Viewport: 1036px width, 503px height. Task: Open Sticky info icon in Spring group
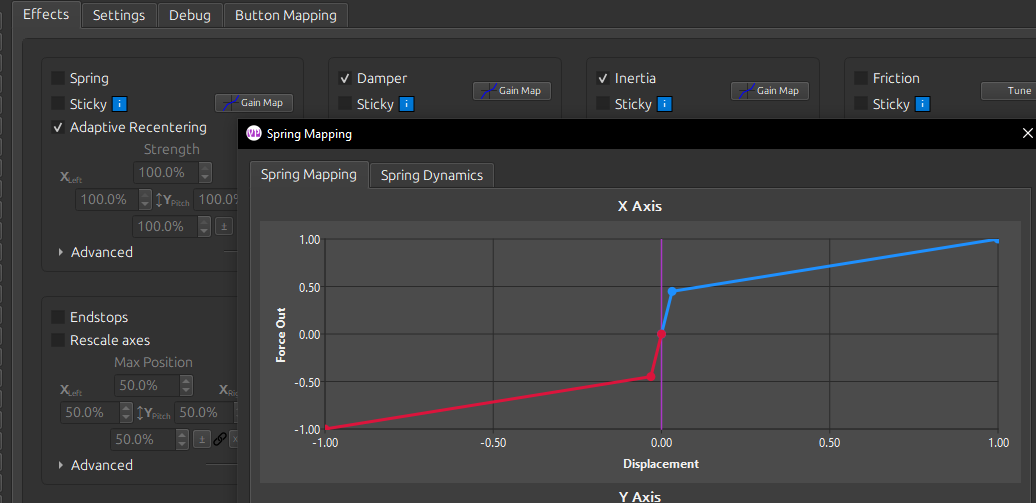point(120,104)
